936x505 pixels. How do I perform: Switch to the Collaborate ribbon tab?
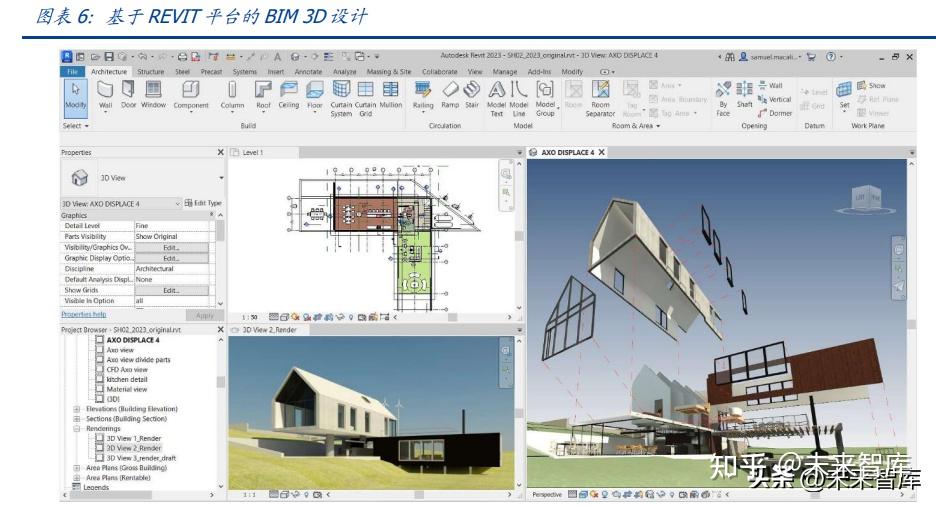pos(439,72)
